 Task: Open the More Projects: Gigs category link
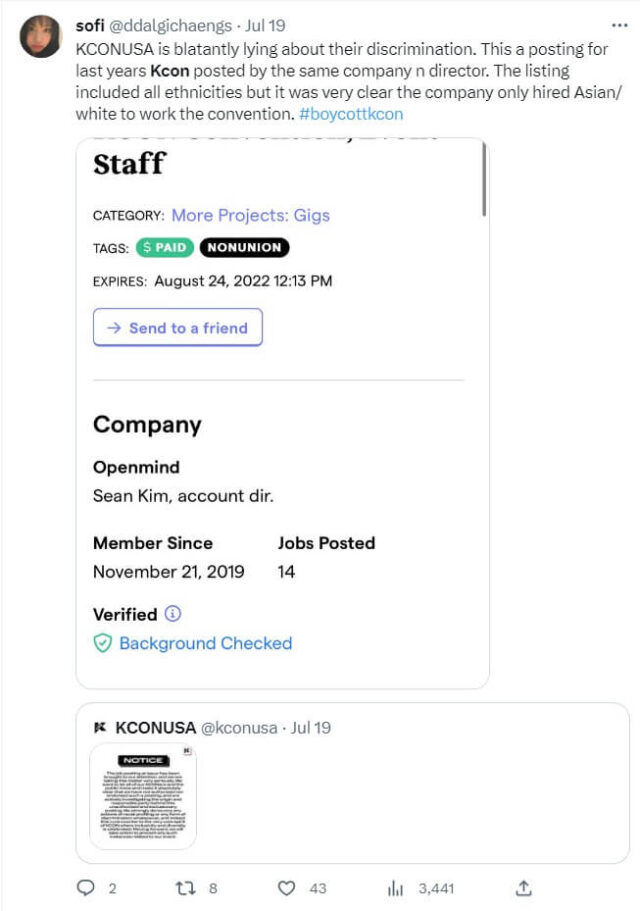tap(250, 215)
